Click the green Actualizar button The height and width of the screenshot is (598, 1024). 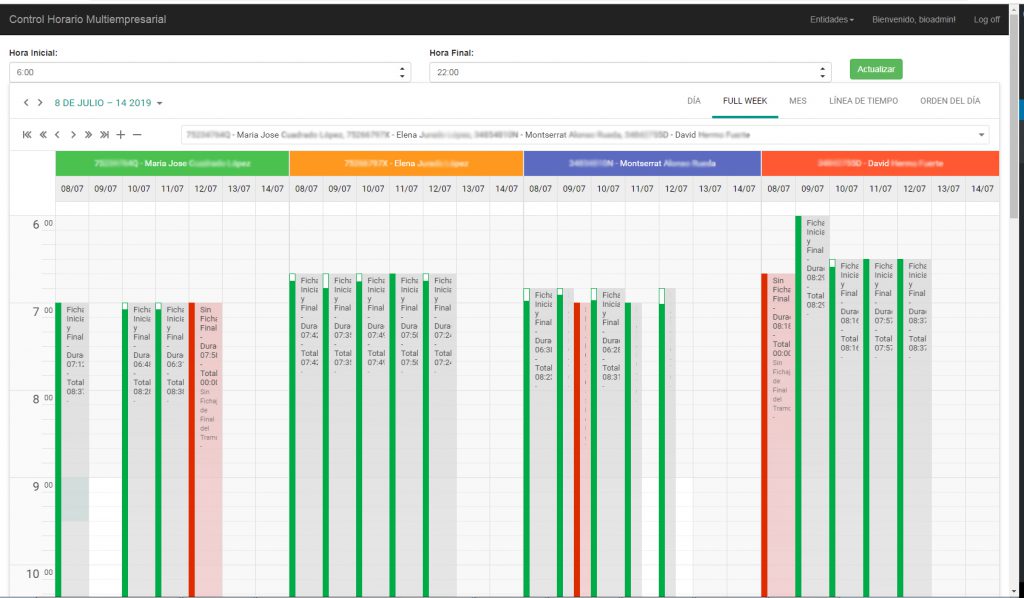coord(876,69)
